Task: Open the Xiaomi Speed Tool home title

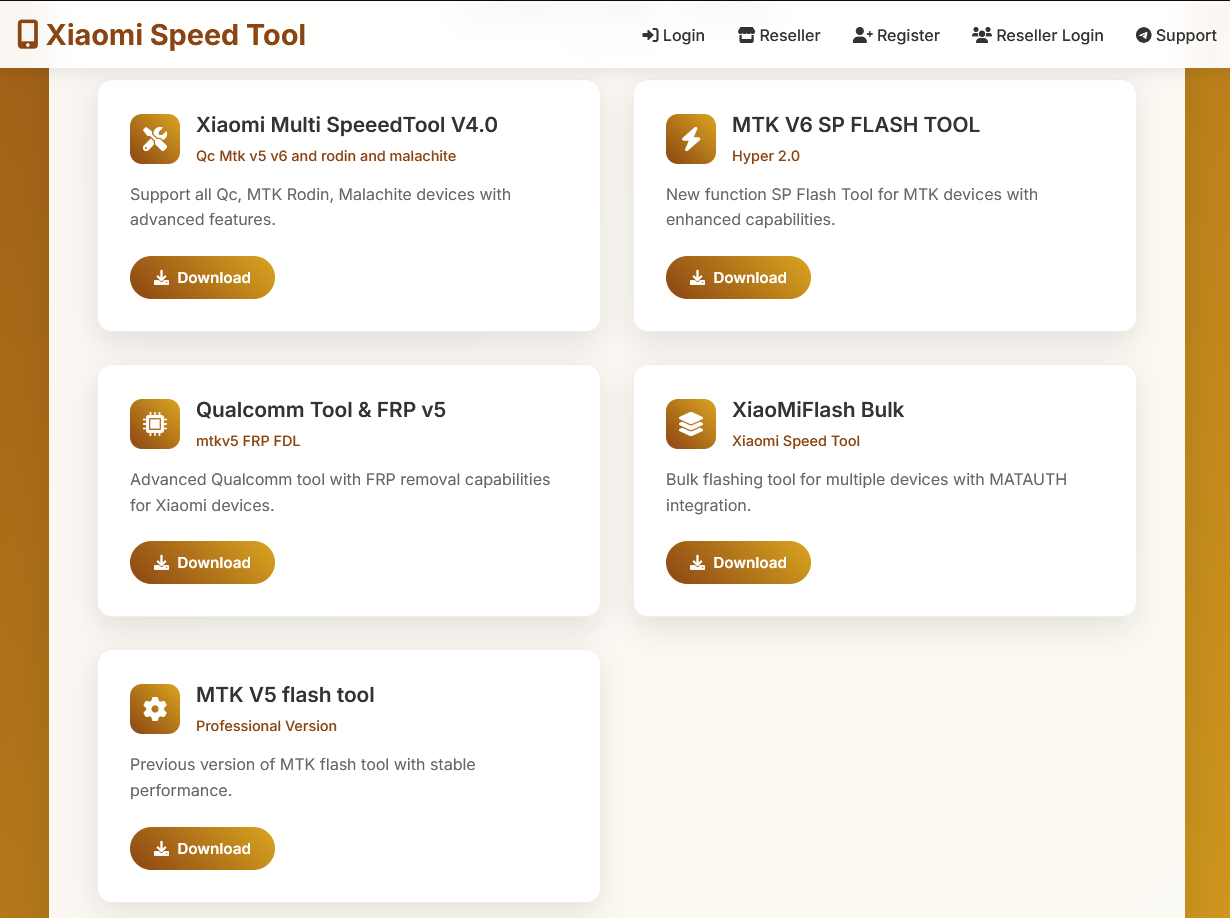Action: point(176,35)
